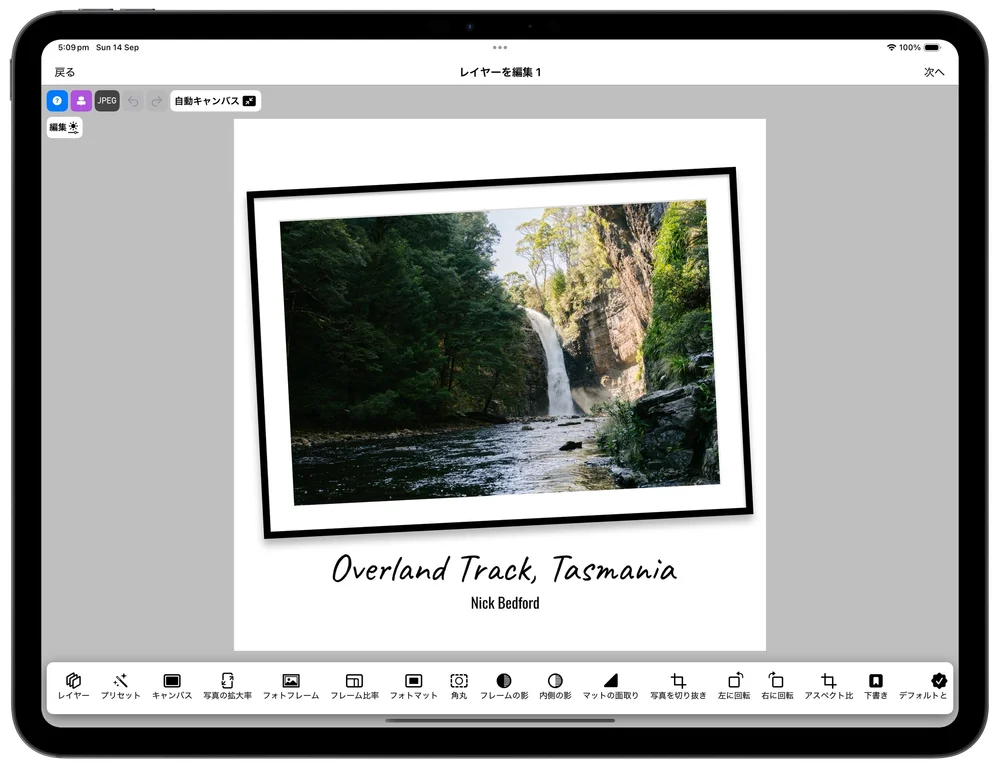Viewport: 1000px width, 767px height.
Task: Select the waterfall photo on canvas
Action: [501, 353]
